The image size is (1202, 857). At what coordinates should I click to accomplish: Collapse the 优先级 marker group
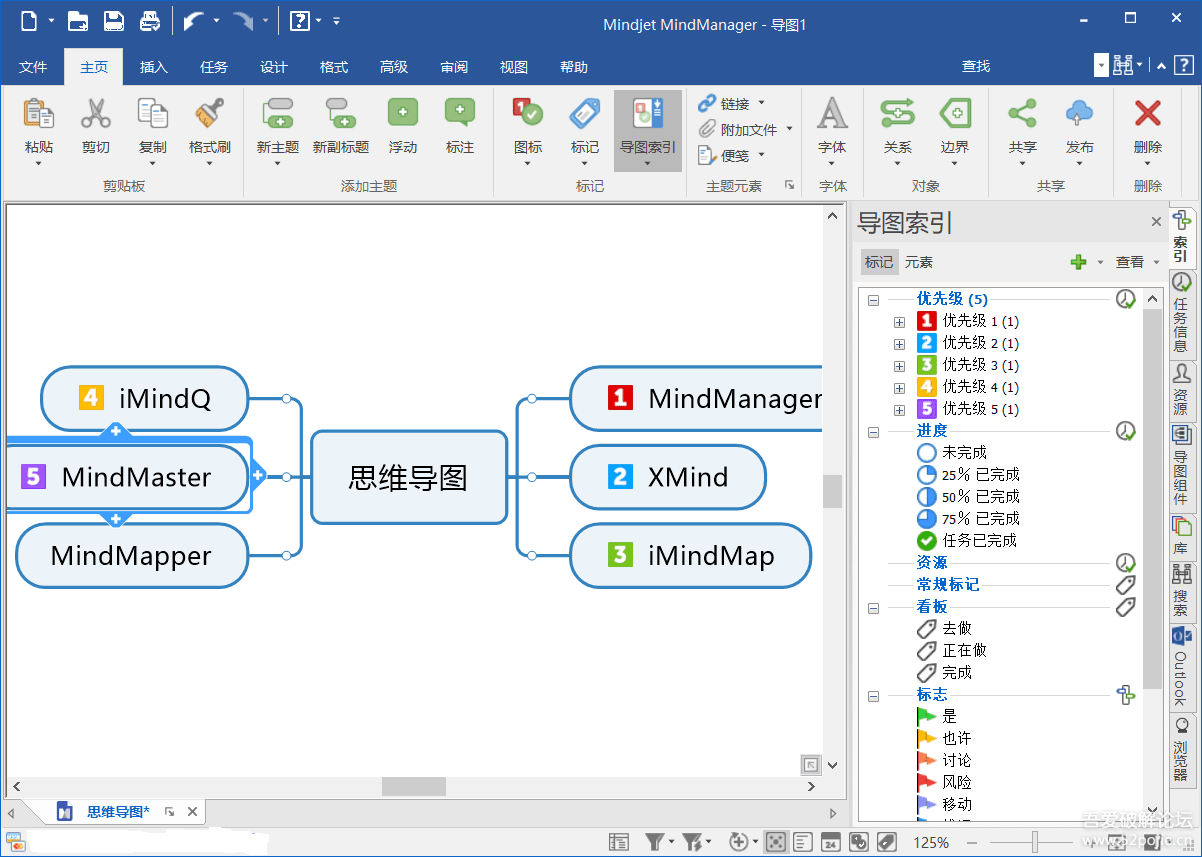[873, 298]
